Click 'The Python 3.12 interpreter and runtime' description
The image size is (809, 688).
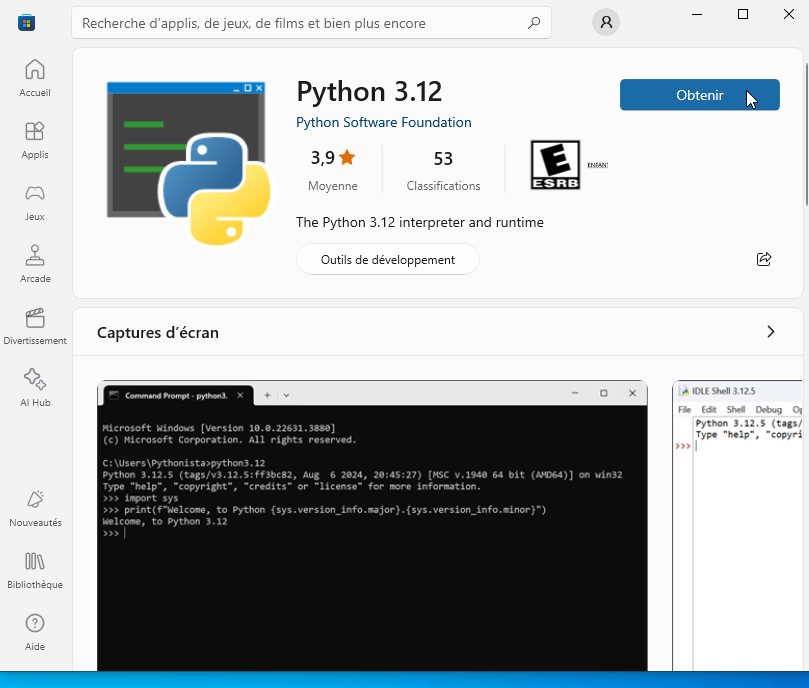419,222
